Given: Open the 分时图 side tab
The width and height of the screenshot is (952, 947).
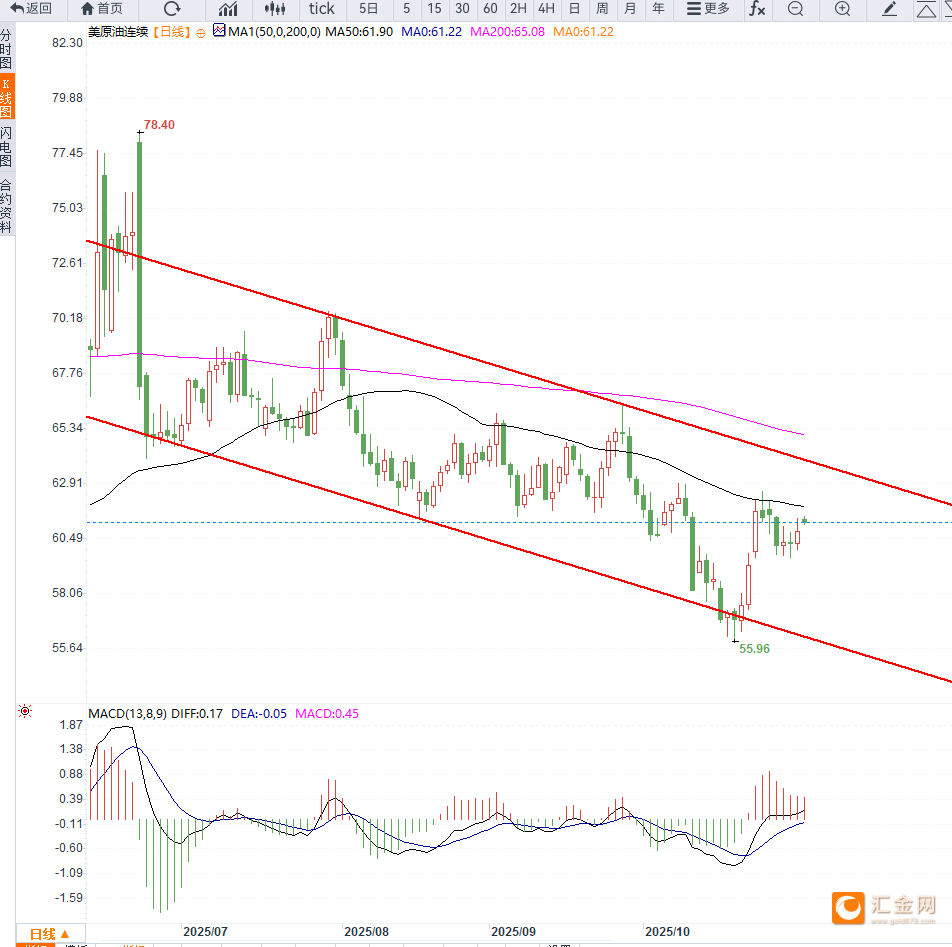Looking at the screenshot, I should click(x=6, y=49).
